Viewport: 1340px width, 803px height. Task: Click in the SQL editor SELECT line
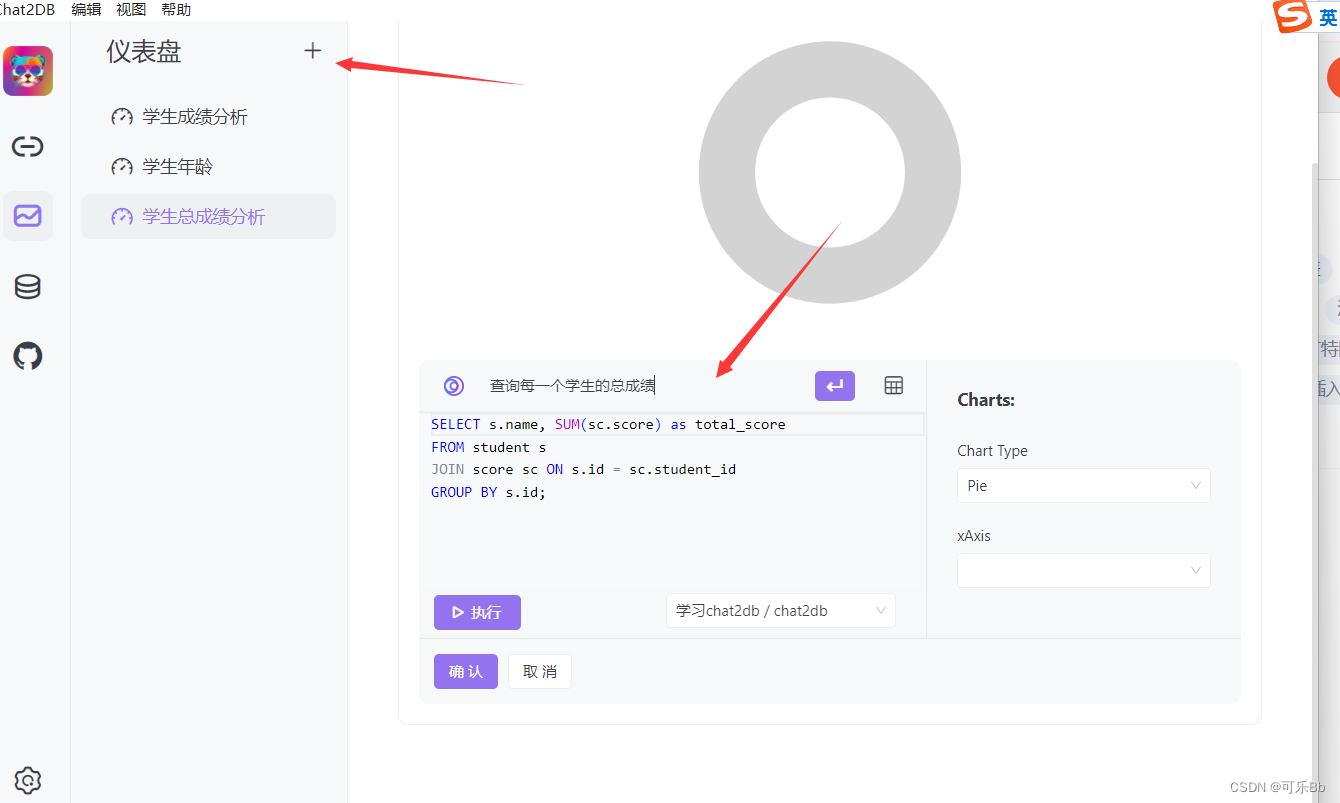coord(677,425)
